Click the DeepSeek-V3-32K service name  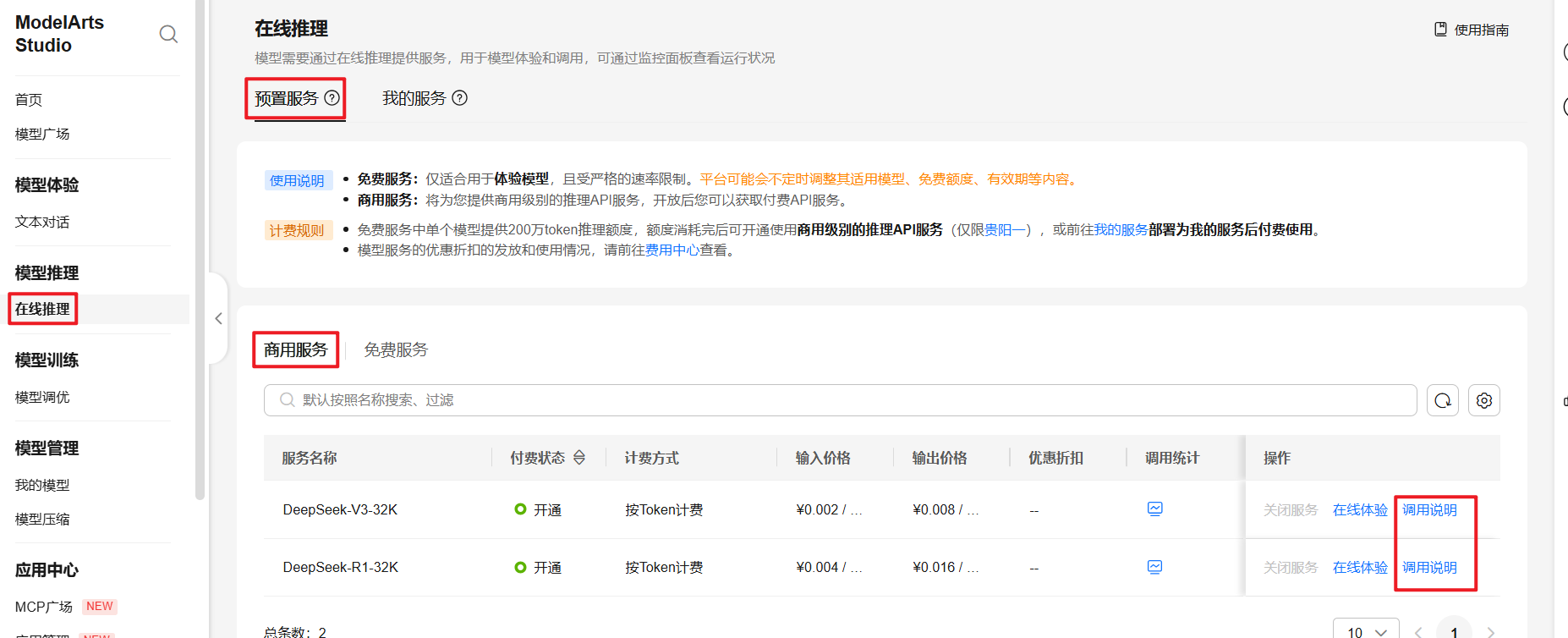(x=340, y=509)
